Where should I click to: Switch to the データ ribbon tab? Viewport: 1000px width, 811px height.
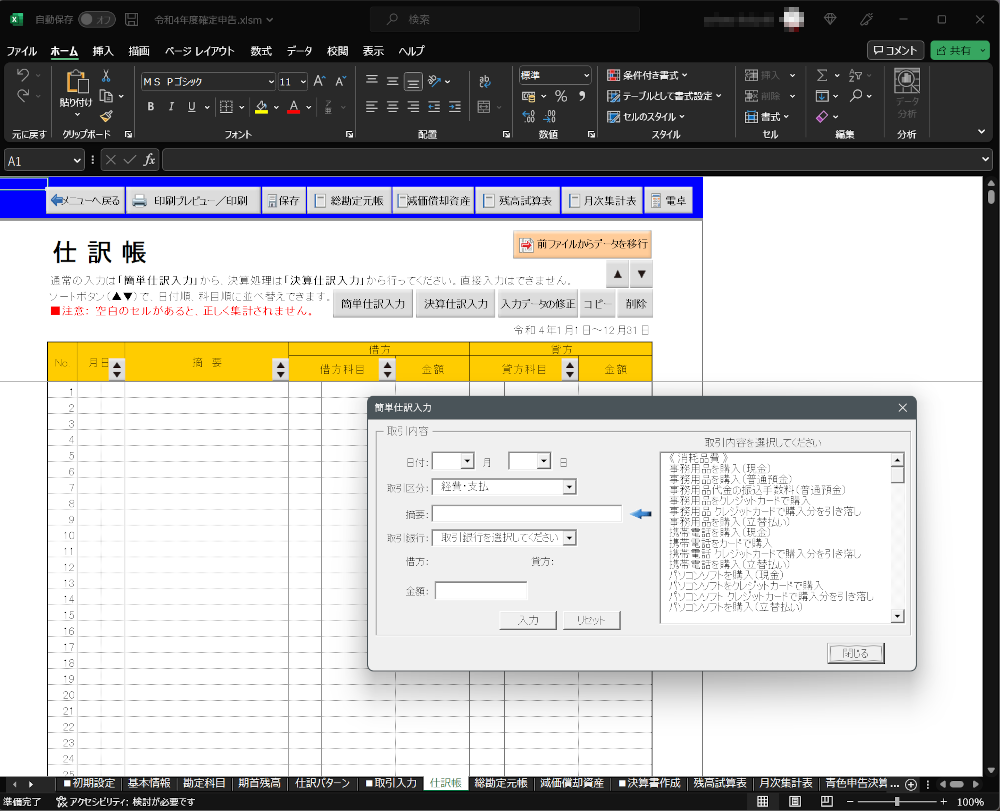point(299,51)
